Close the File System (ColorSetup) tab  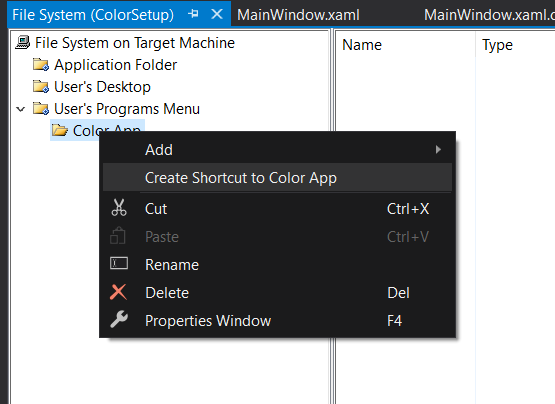tap(217, 14)
